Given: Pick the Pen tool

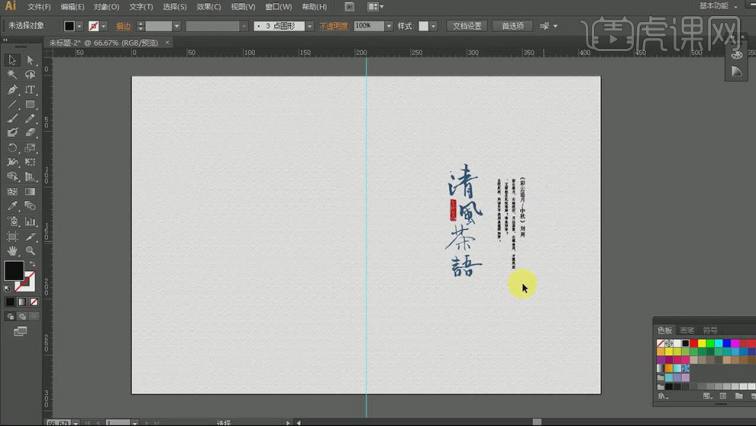Looking at the screenshot, I should click(13, 90).
